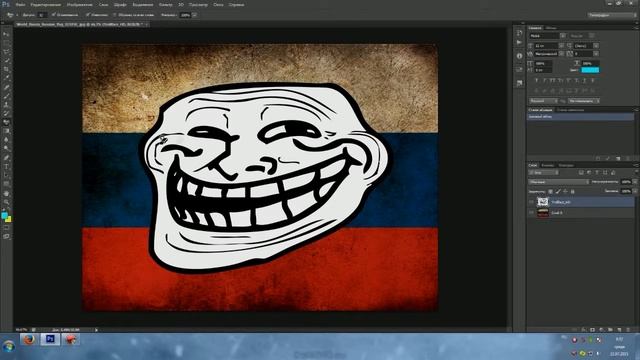Open the Фильтр menu
The height and width of the screenshot is (360, 640).
[x=165, y=4]
